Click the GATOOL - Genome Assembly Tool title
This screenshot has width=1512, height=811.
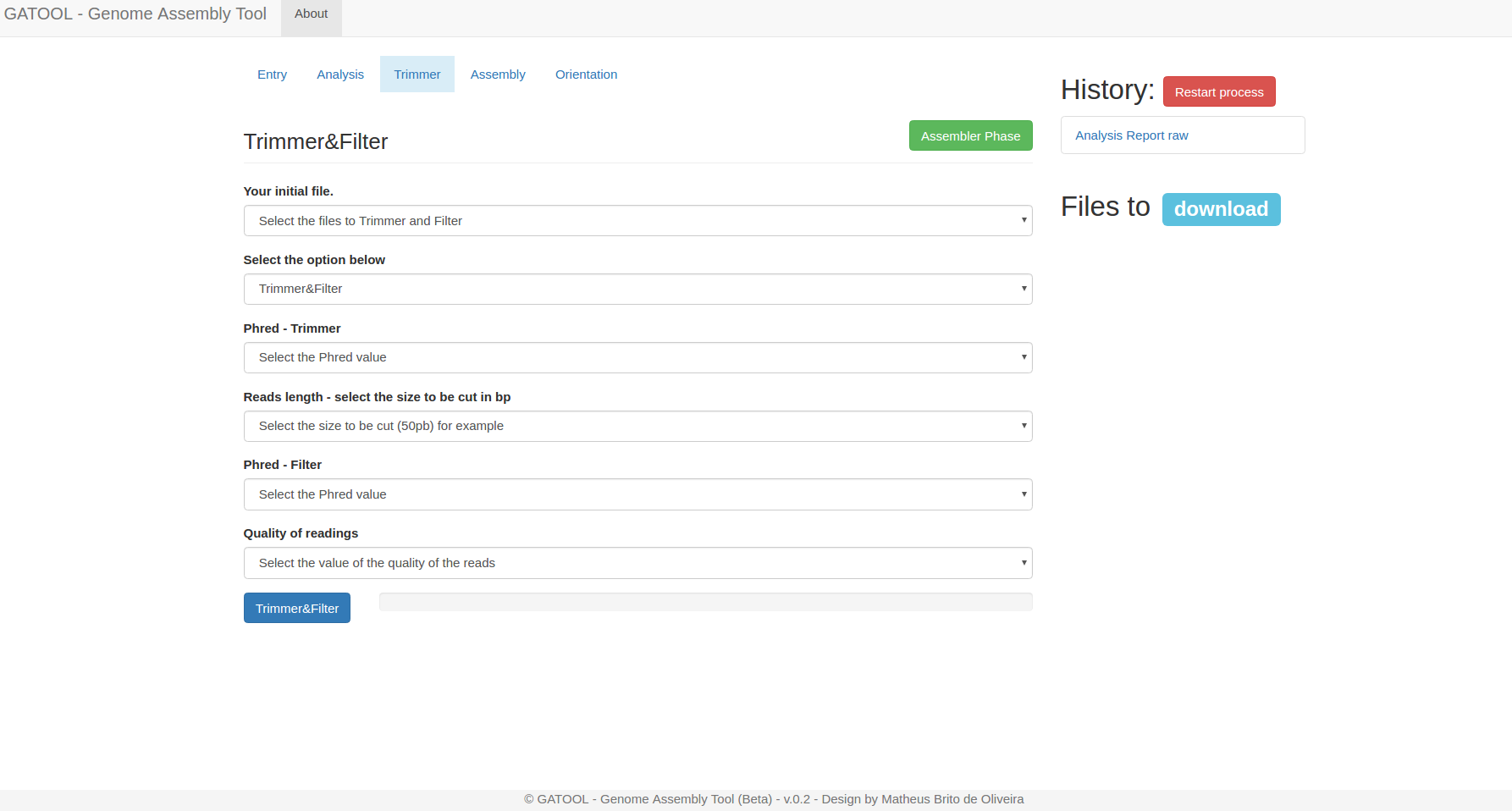coord(135,14)
